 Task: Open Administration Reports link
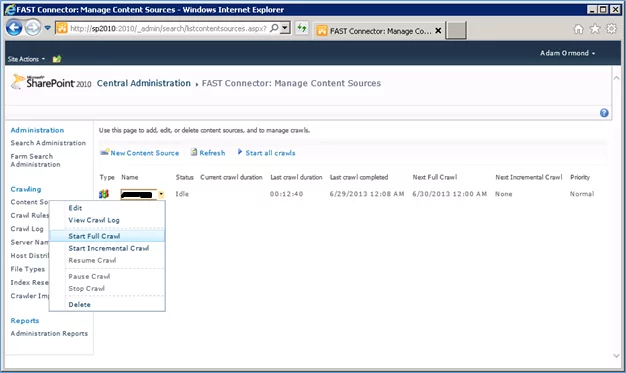click(x=49, y=333)
